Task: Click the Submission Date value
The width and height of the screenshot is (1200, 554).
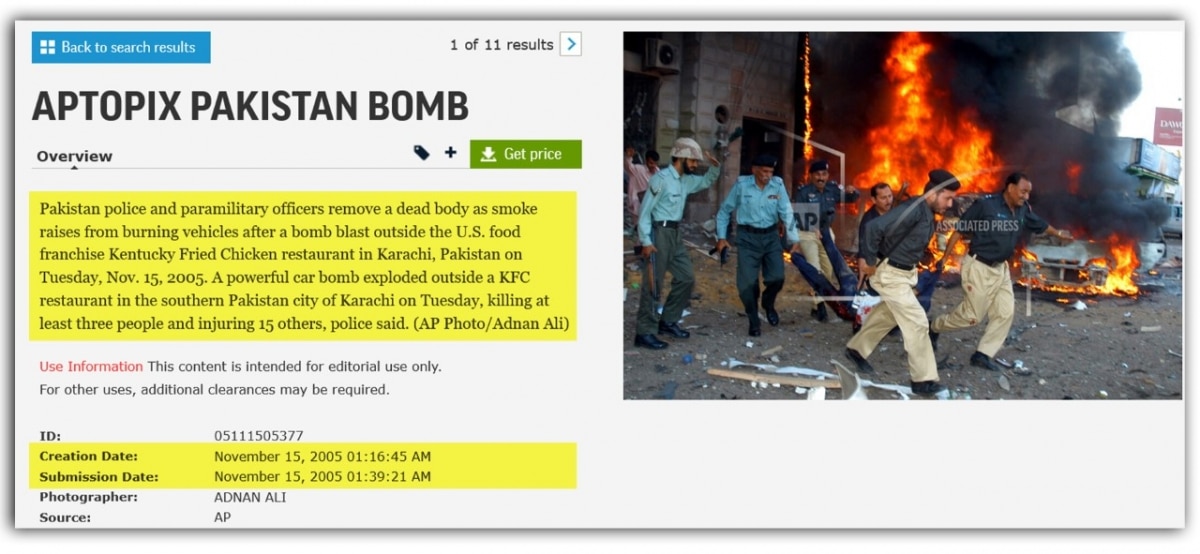Action: [322, 477]
